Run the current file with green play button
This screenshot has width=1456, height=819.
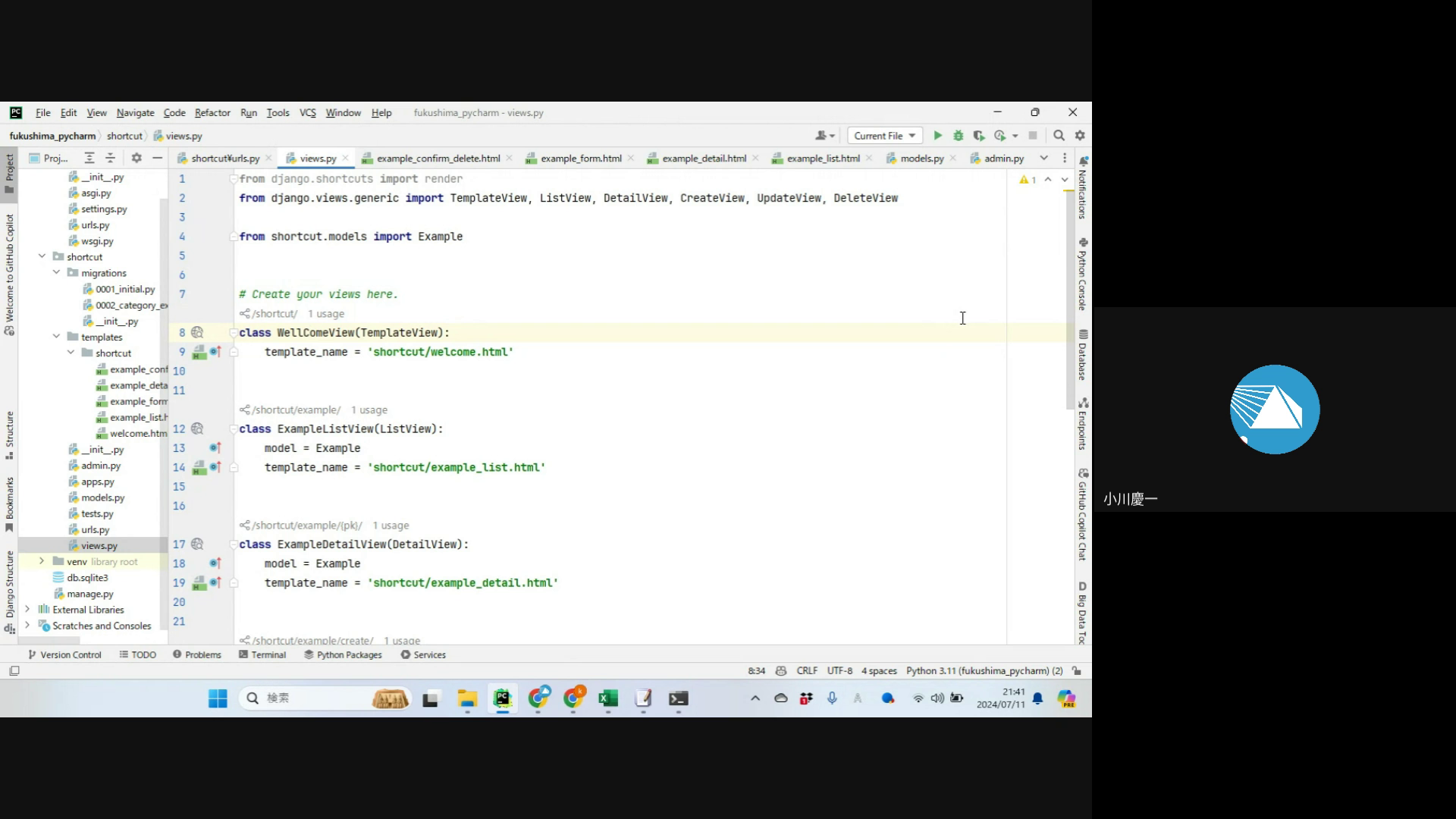pyautogui.click(x=937, y=136)
